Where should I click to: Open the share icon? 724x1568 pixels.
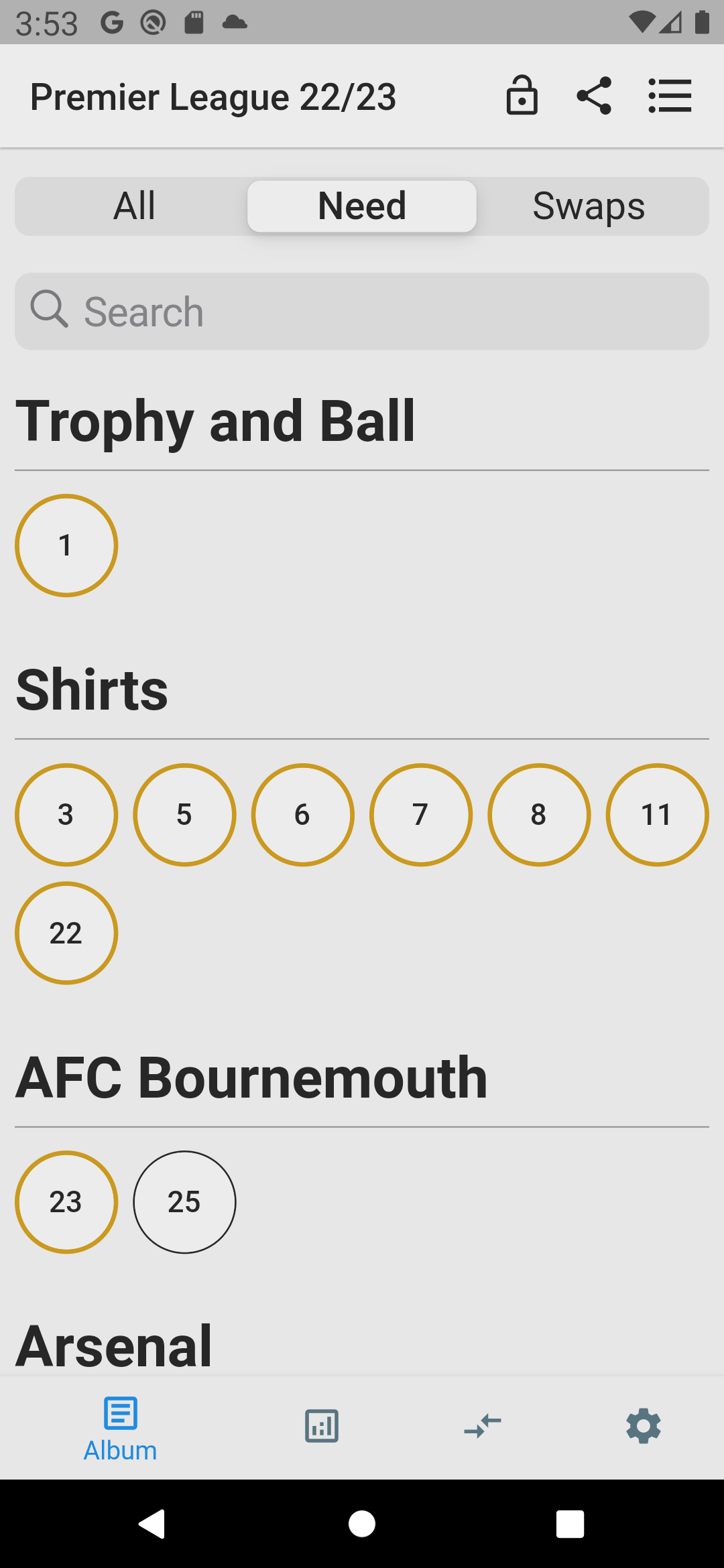594,96
